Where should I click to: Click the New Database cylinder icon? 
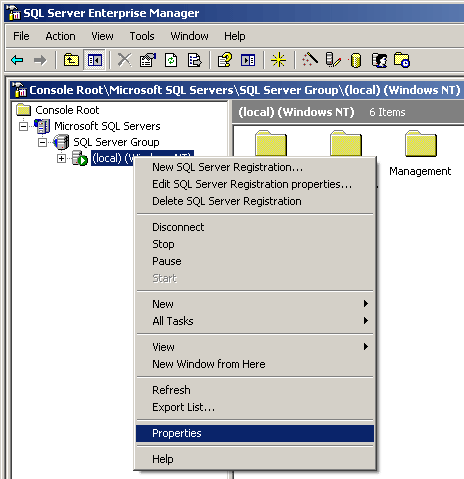pos(355,61)
